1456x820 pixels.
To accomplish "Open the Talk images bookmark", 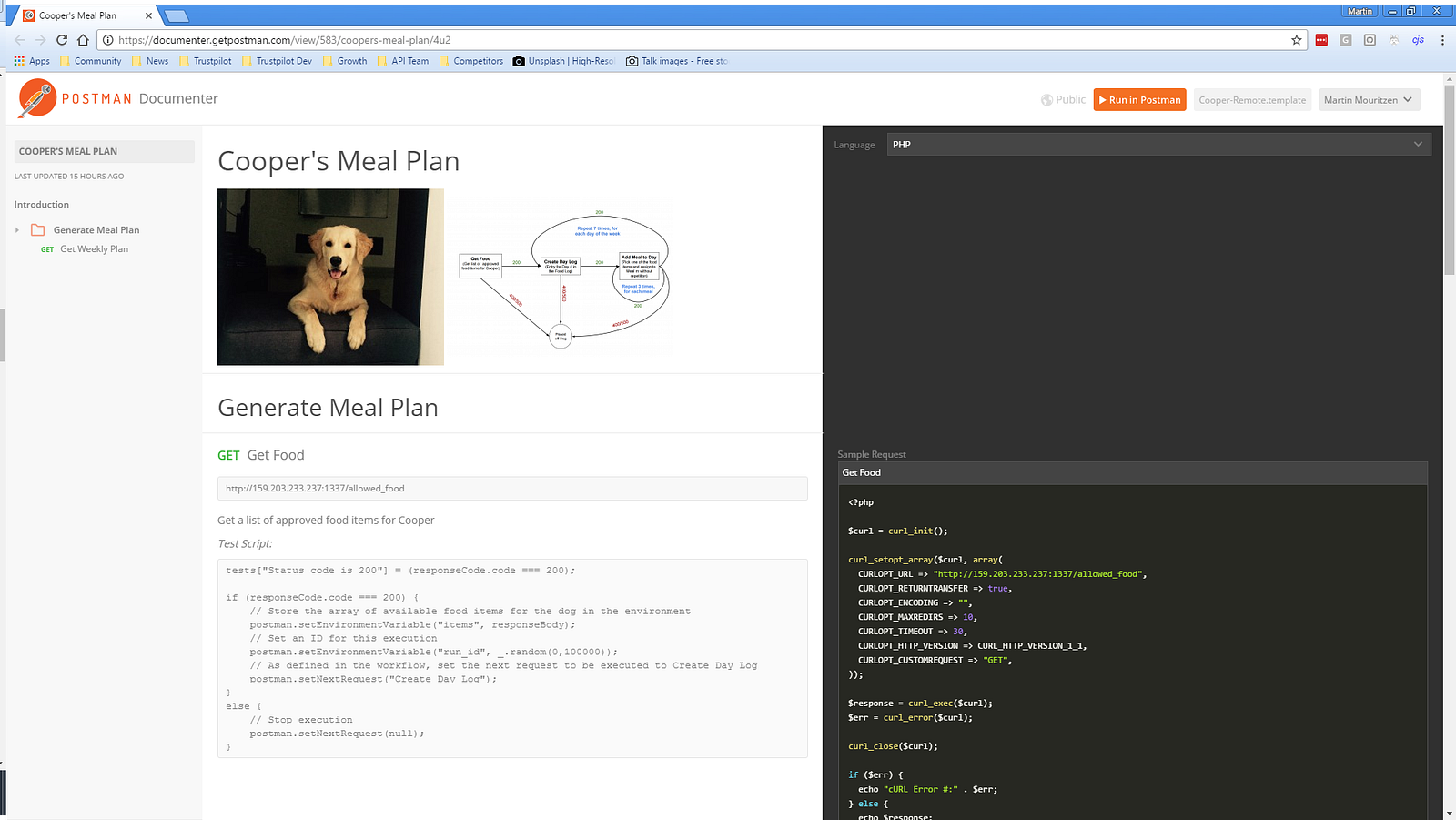I will 677,61.
